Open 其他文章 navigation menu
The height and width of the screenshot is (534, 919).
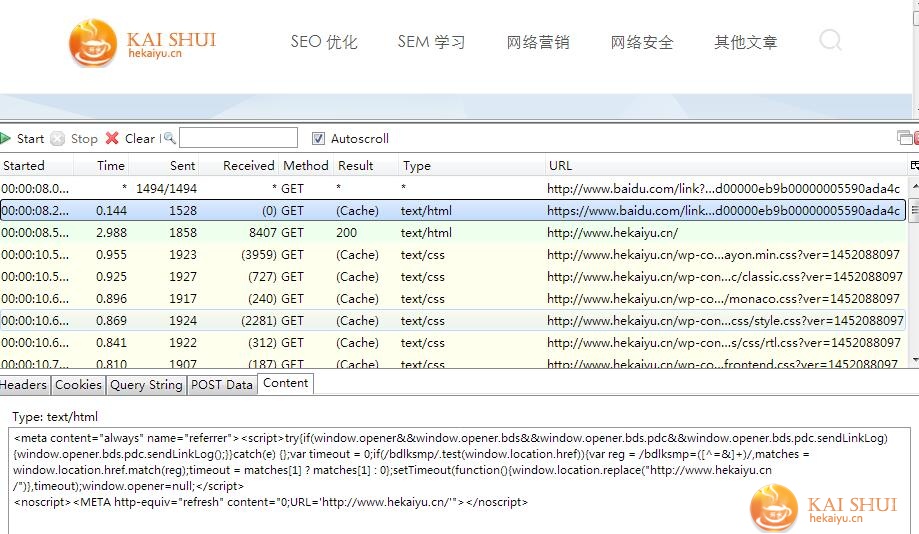(746, 42)
